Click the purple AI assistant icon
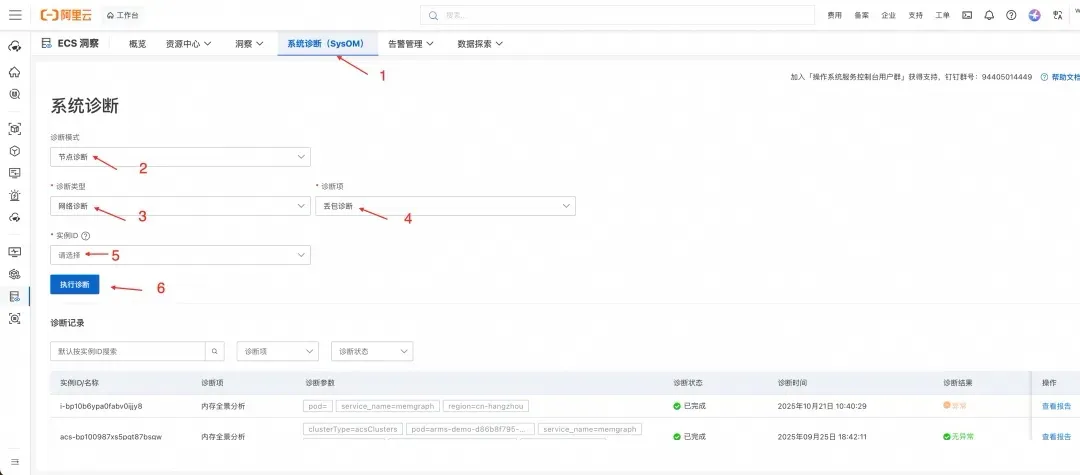Screen dimensions: 1080x475 pos(1035,14)
